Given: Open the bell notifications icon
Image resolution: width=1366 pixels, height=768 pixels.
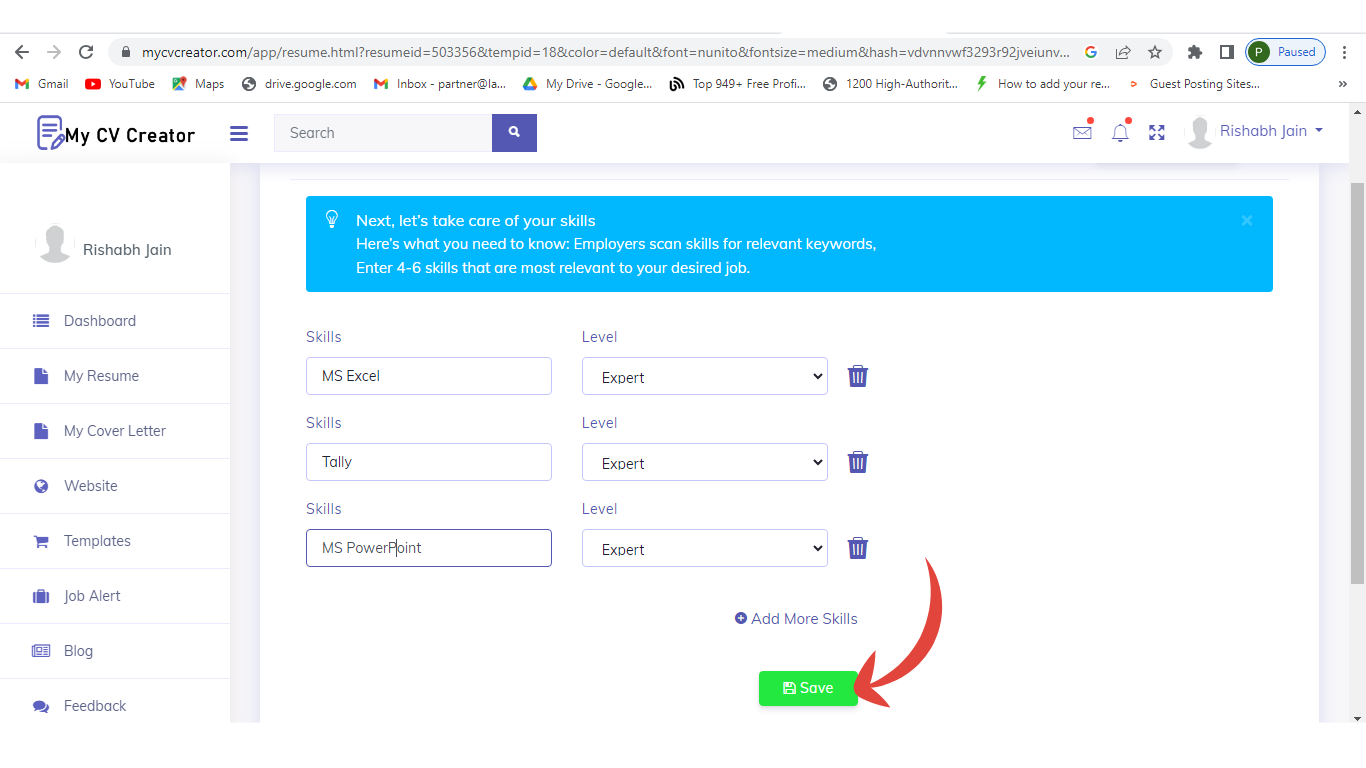Looking at the screenshot, I should (x=1120, y=132).
